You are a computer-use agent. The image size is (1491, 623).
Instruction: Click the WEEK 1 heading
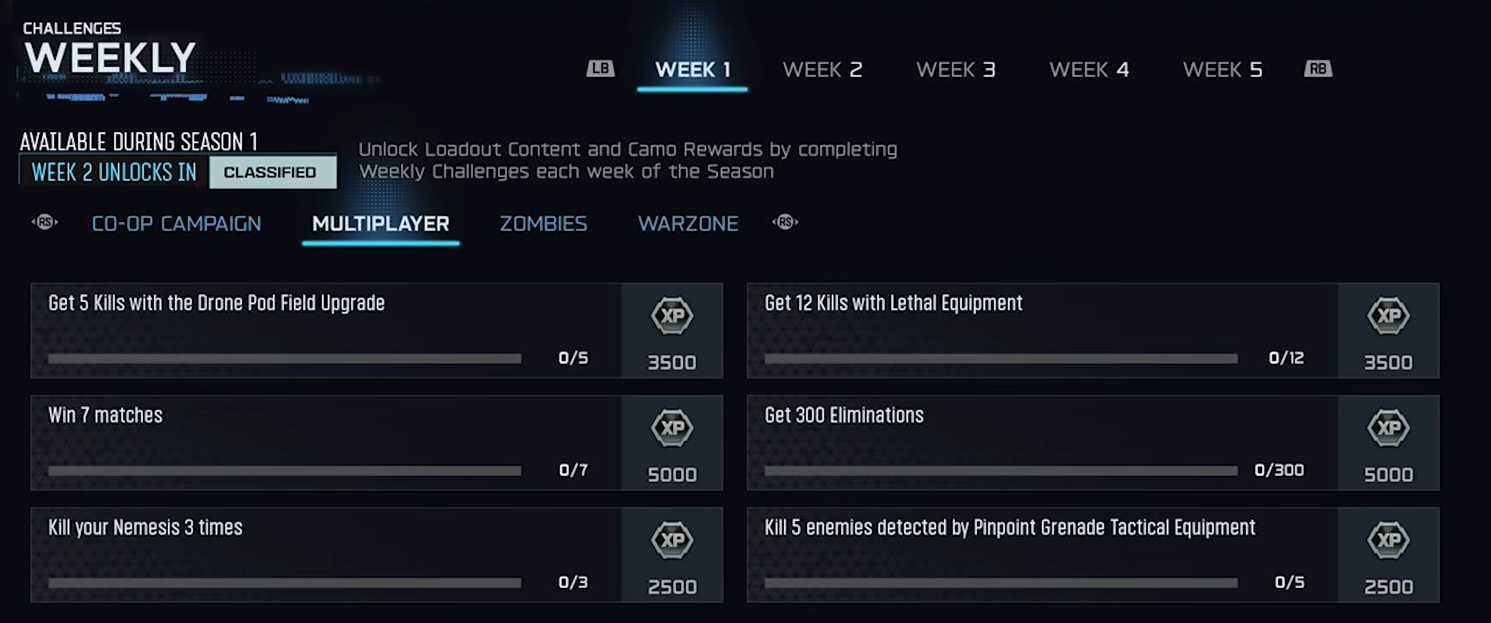(x=692, y=69)
